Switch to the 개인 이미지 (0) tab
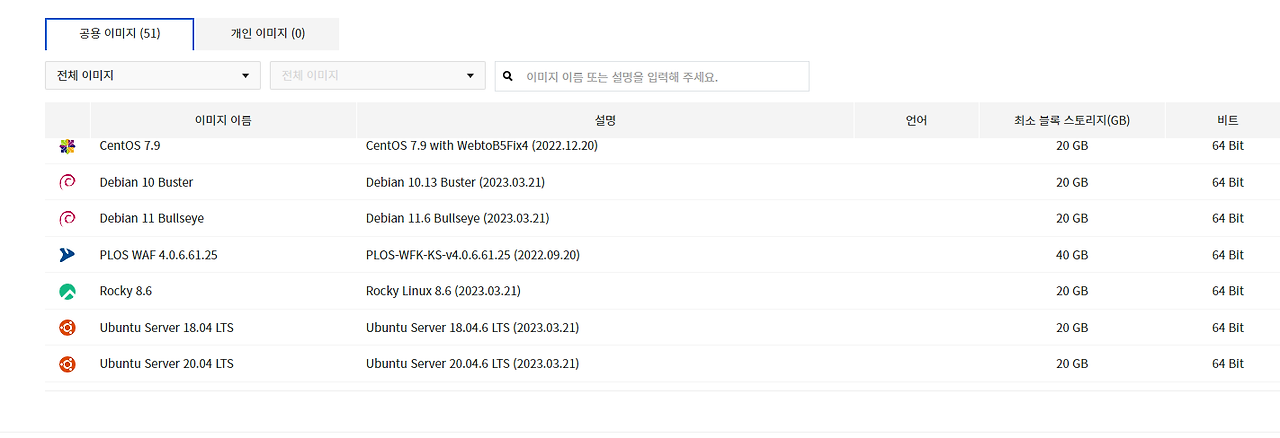Image resolution: width=1280 pixels, height=438 pixels. (x=268, y=33)
